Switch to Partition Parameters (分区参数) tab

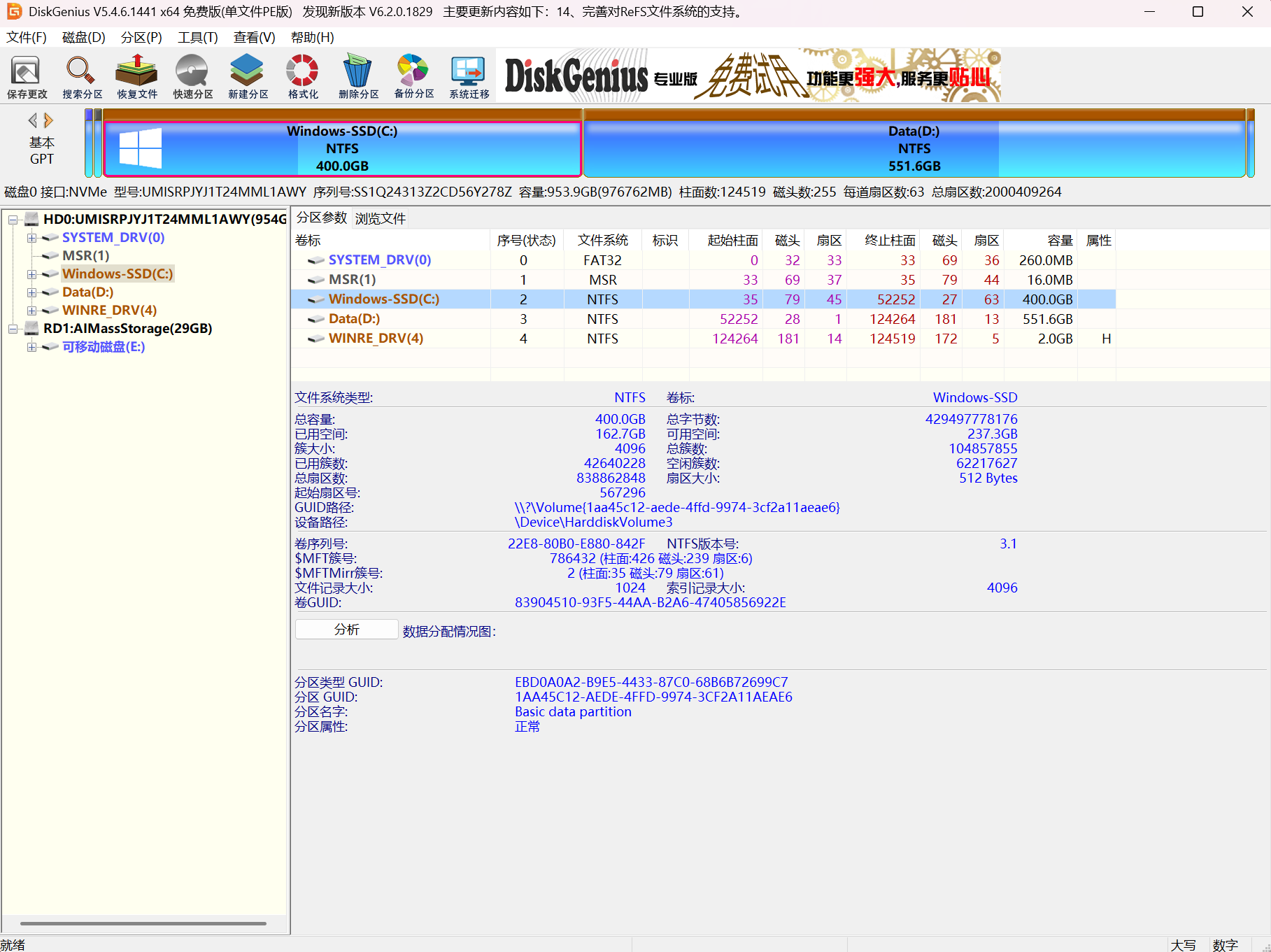322,218
